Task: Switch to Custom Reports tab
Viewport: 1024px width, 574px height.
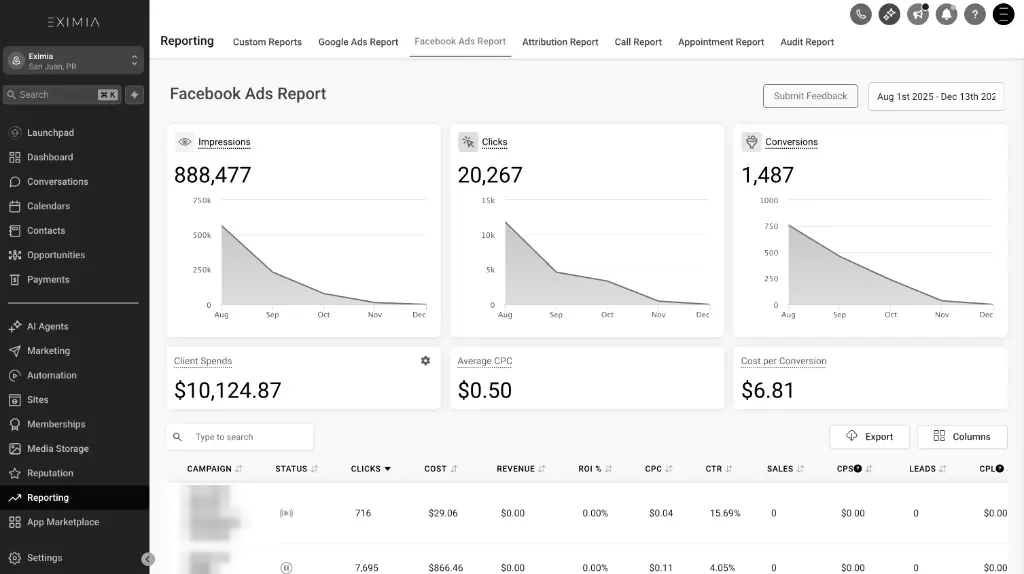Action: 267,42
